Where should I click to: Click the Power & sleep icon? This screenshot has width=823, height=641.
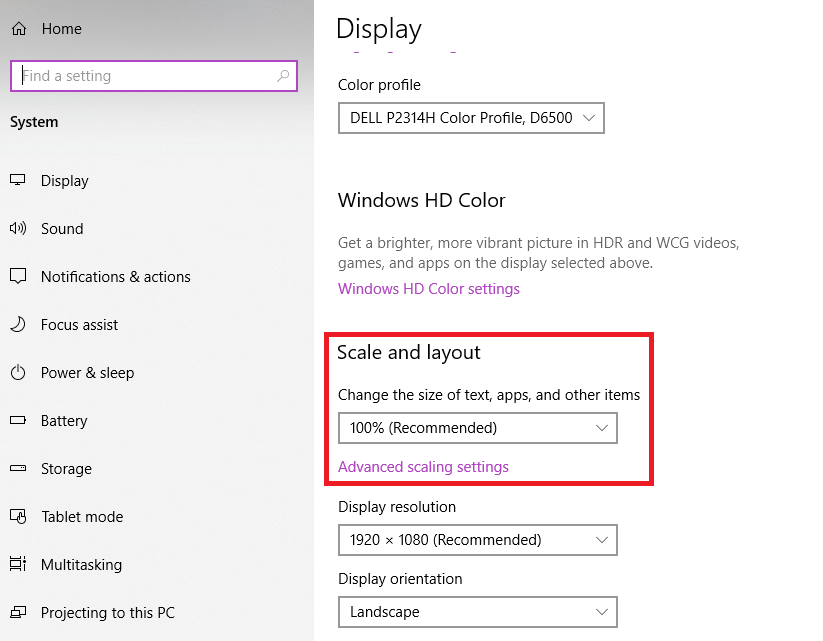(18, 372)
